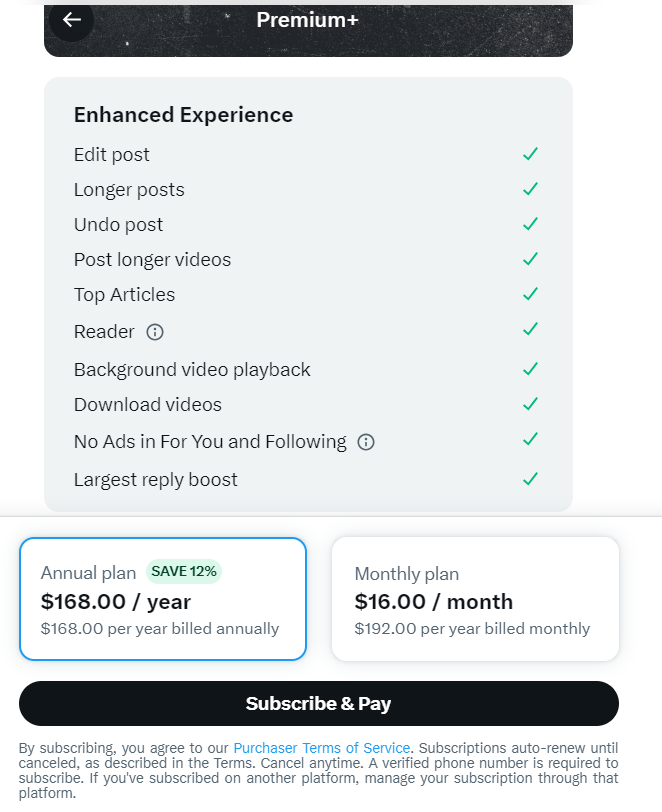Click the Download videos checkmark
Image resolution: width=662 pixels, height=812 pixels.
pos(531,404)
